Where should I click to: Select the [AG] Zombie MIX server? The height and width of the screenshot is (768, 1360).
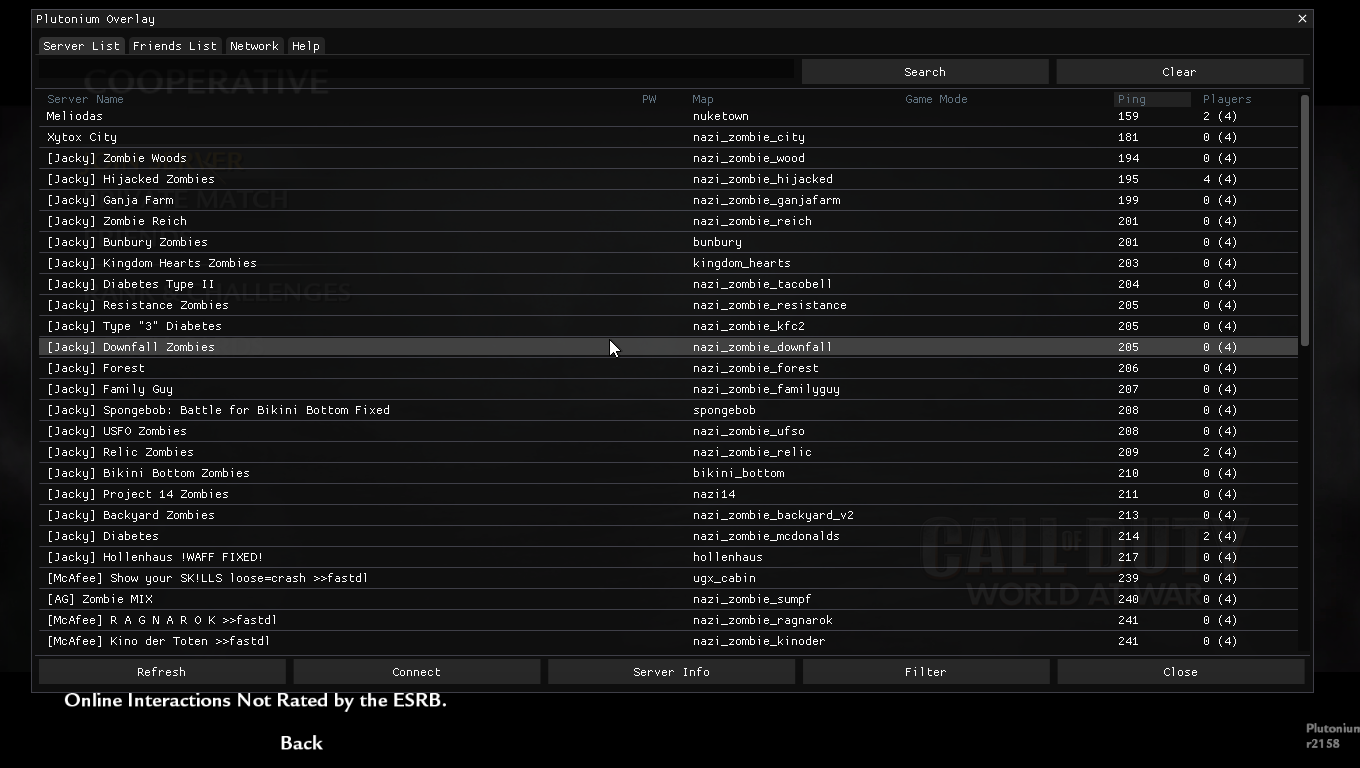pyautogui.click(x=668, y=599)
